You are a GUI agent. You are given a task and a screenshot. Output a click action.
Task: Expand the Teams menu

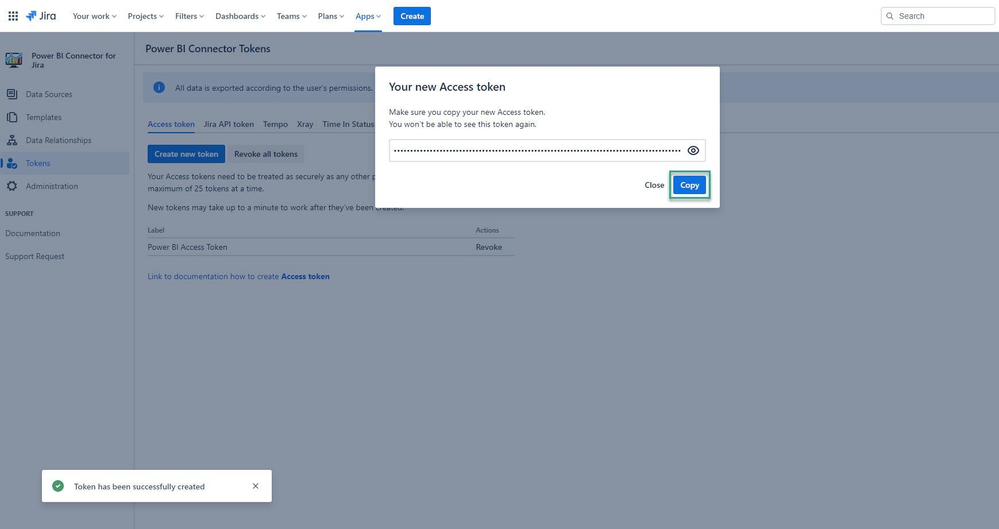click(x=291, y=16)
